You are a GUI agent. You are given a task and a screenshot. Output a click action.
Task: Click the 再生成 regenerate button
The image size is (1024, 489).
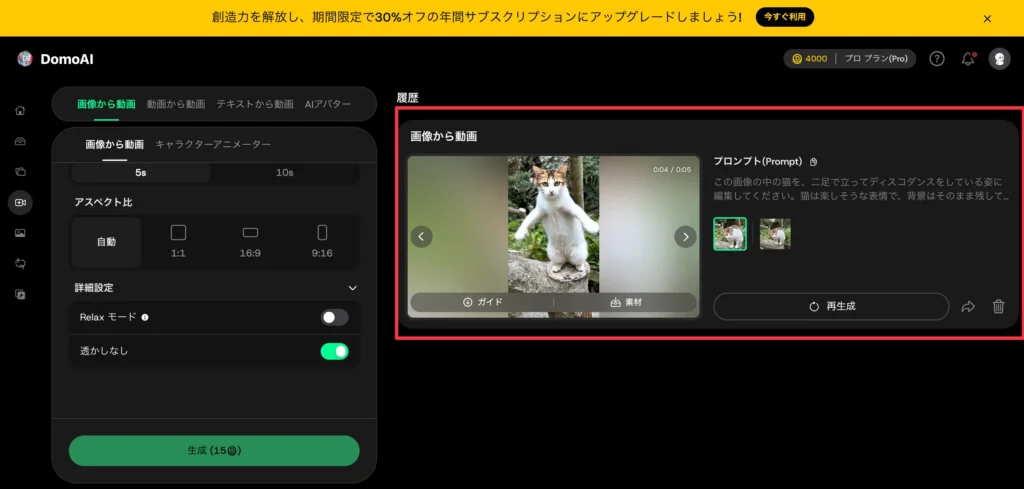coord(831,306)
